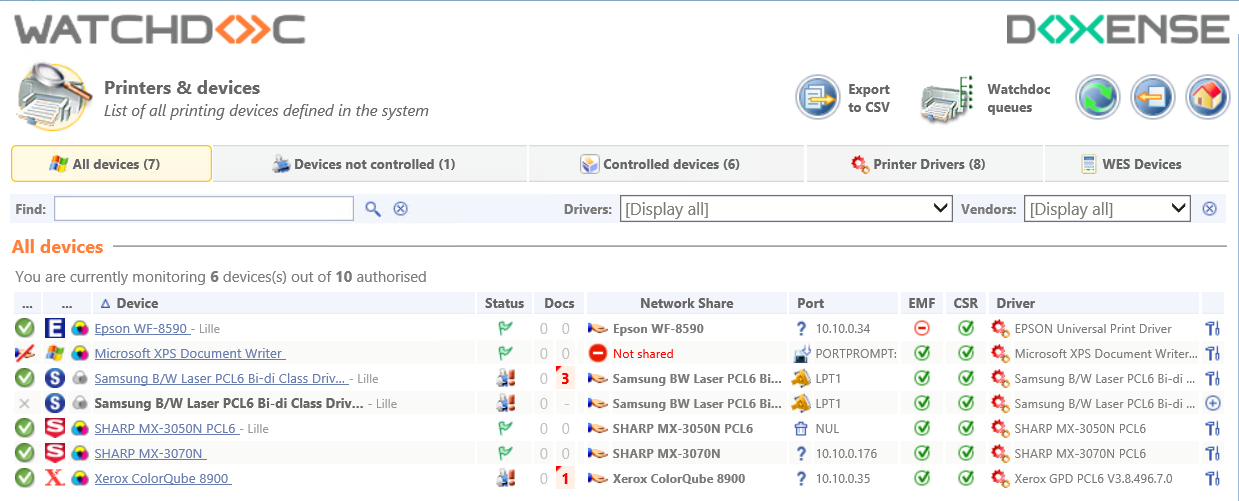Click the red EMF disabled icon for Epson
The image size is (1239, 501).
[x=922, y=328]
